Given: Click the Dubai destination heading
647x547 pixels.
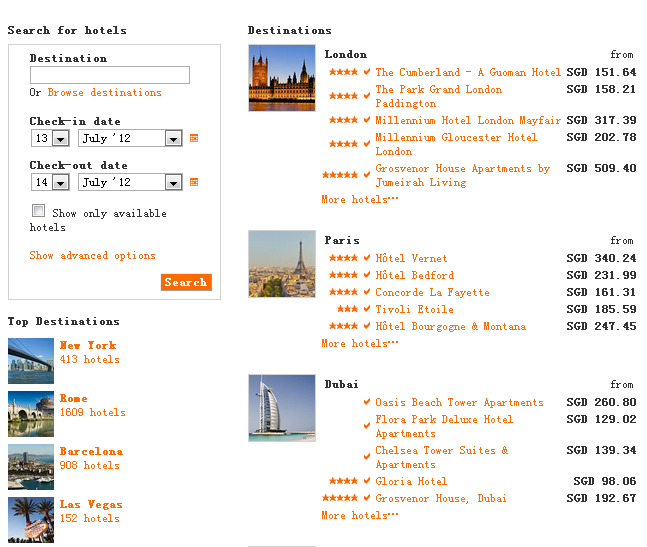Looking at the screenshot, I should 341,384.
